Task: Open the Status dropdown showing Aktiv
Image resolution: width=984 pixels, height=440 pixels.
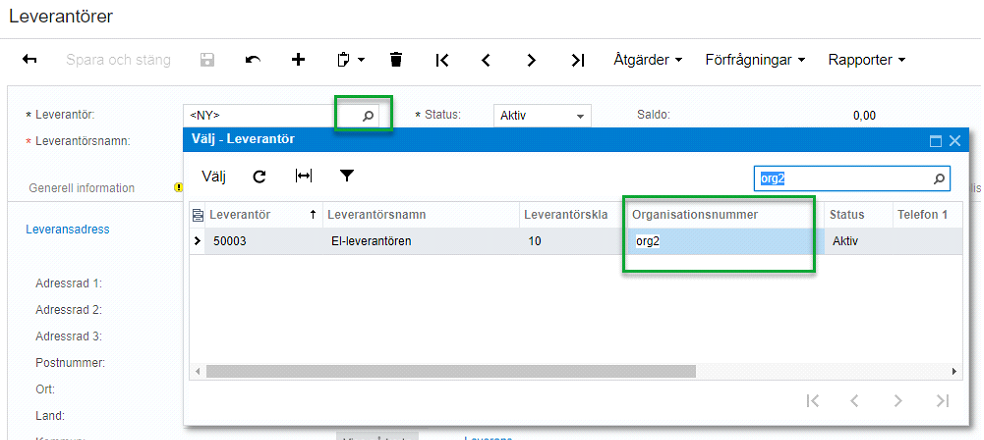Action: click(542, 115)
